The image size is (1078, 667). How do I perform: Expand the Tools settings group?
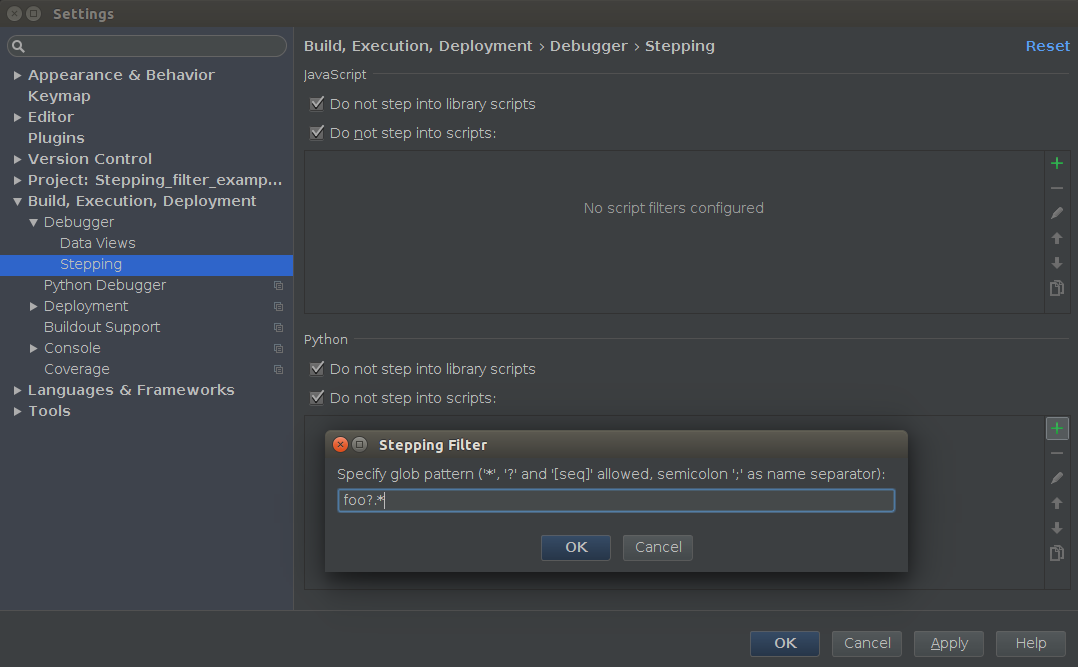[17, 411]
